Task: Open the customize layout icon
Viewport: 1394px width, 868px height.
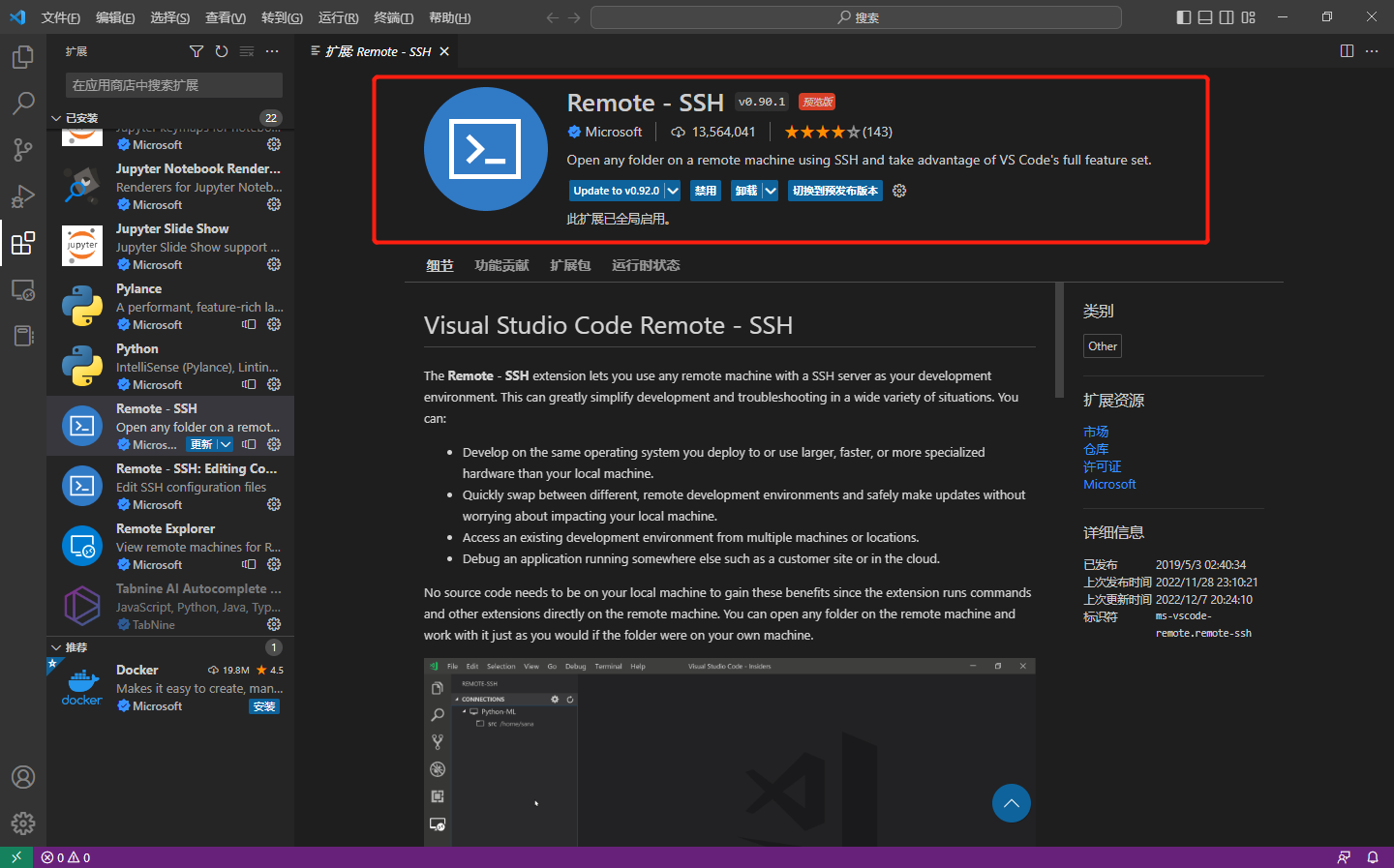Action: click(x=1248, y=17)
